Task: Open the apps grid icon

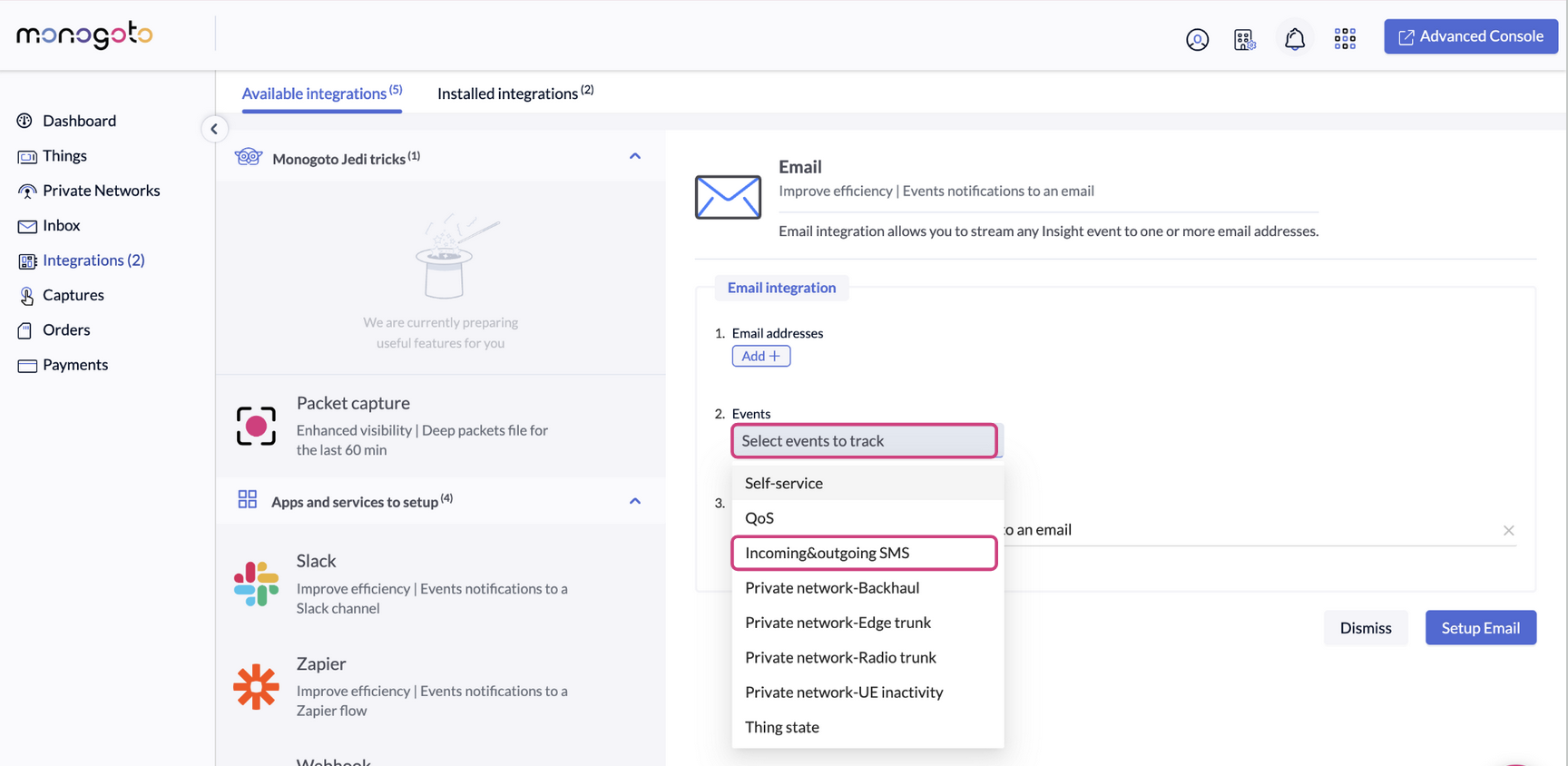Action: point(1344,38)
